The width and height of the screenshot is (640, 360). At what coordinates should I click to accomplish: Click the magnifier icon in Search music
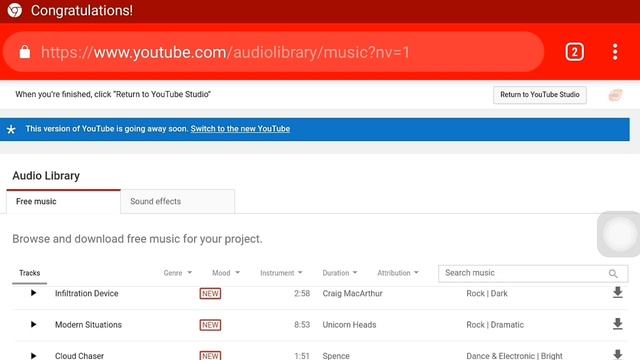click(613, 273)
